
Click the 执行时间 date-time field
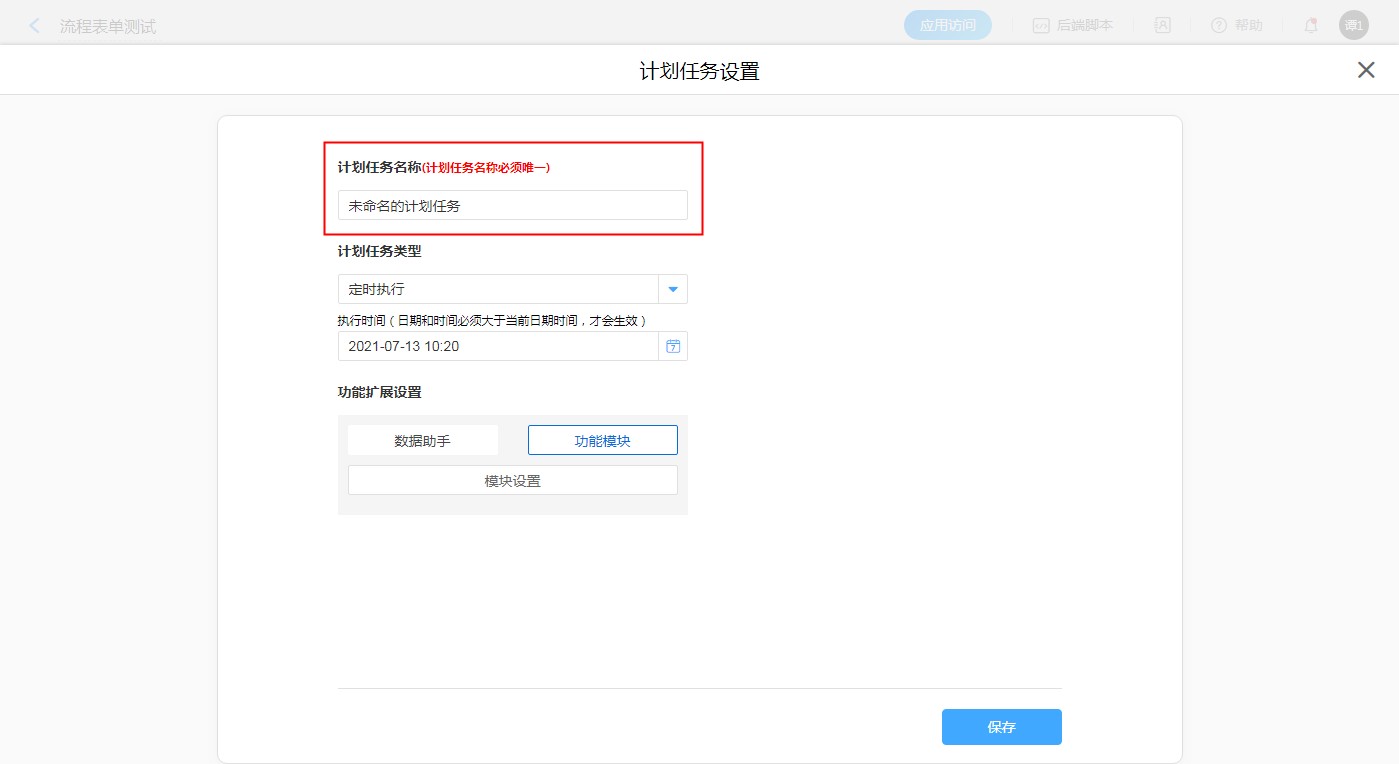coord(498,346)
